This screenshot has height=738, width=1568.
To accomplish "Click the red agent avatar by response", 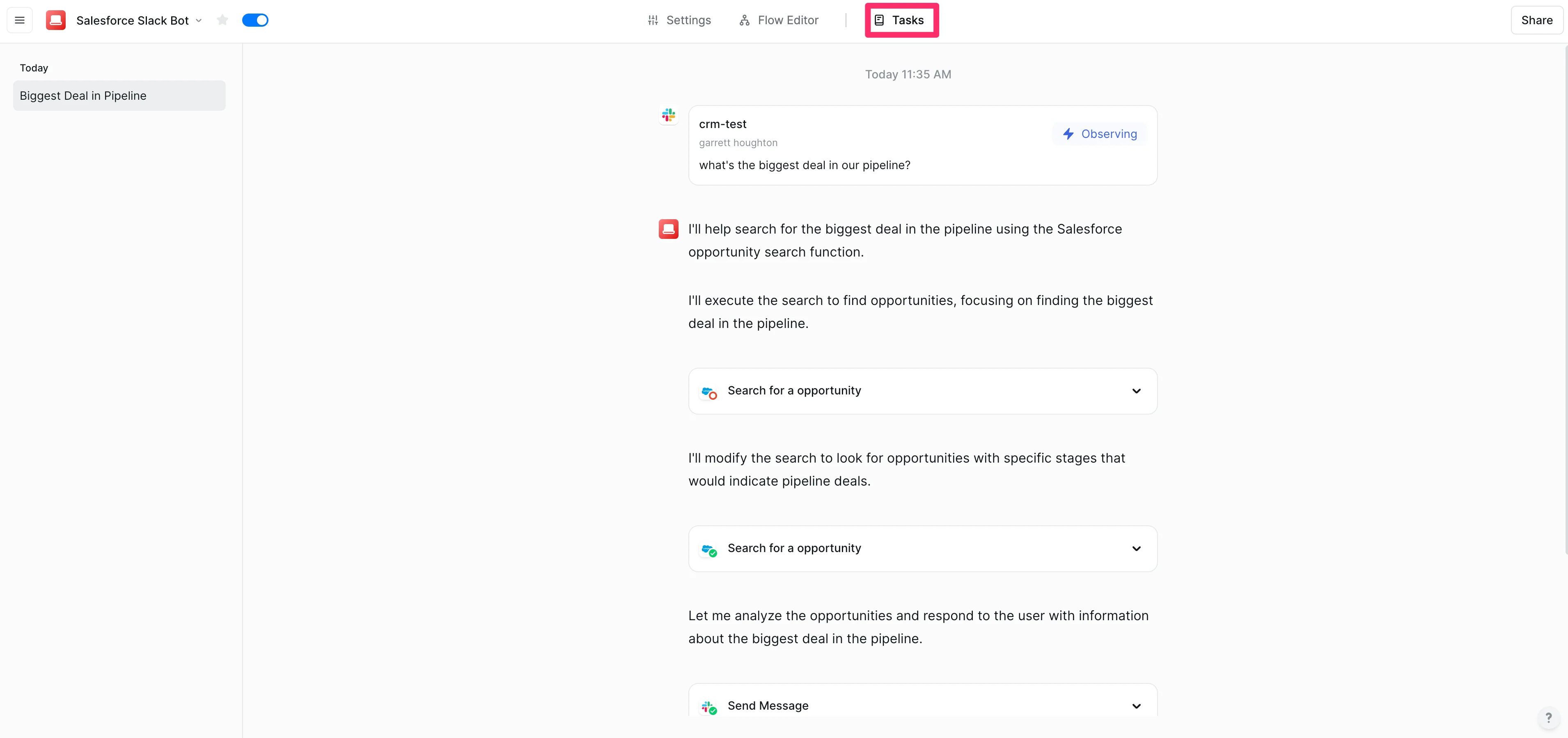I will point(668,229).
